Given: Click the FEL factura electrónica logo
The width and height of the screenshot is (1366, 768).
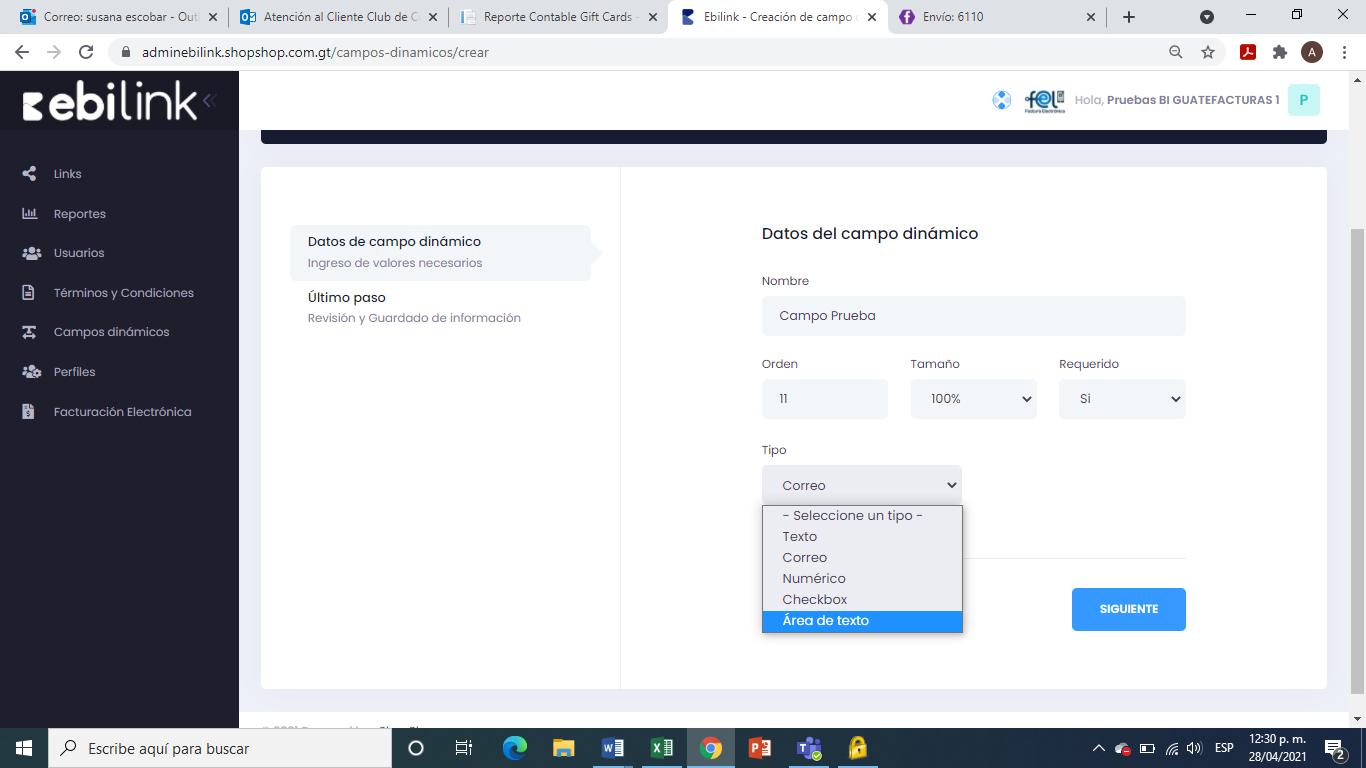Looking at the screenshot, I should point(1045,100).
